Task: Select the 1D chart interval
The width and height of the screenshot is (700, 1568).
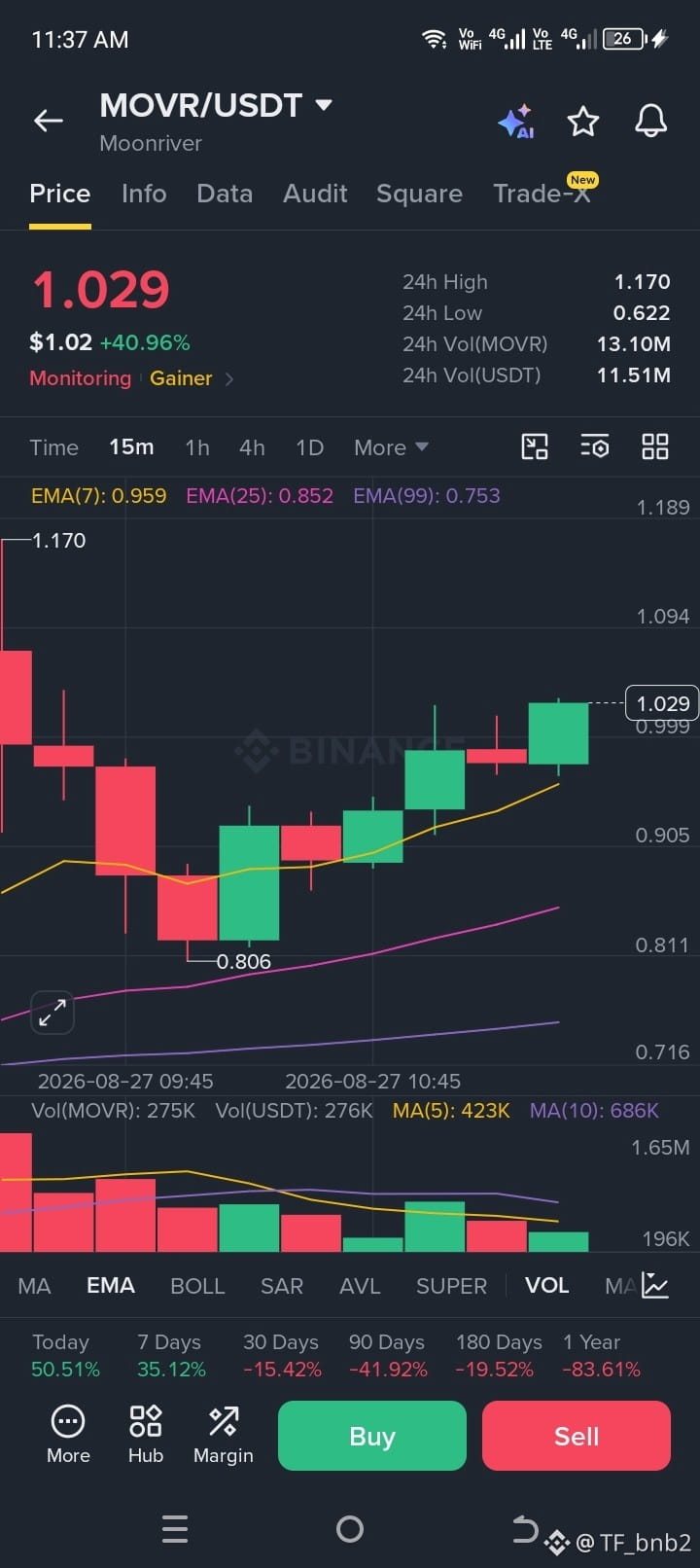Action: click(309, 447)
